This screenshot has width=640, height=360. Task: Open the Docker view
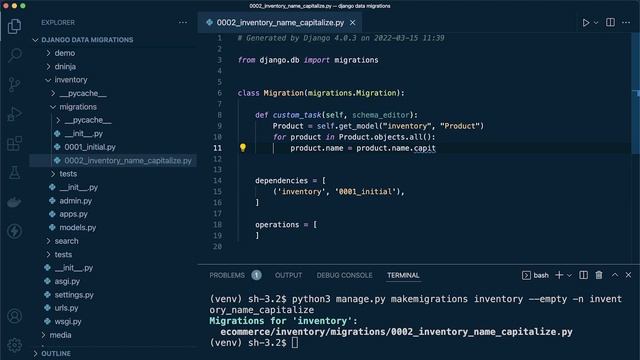click(x=14, y=202)
